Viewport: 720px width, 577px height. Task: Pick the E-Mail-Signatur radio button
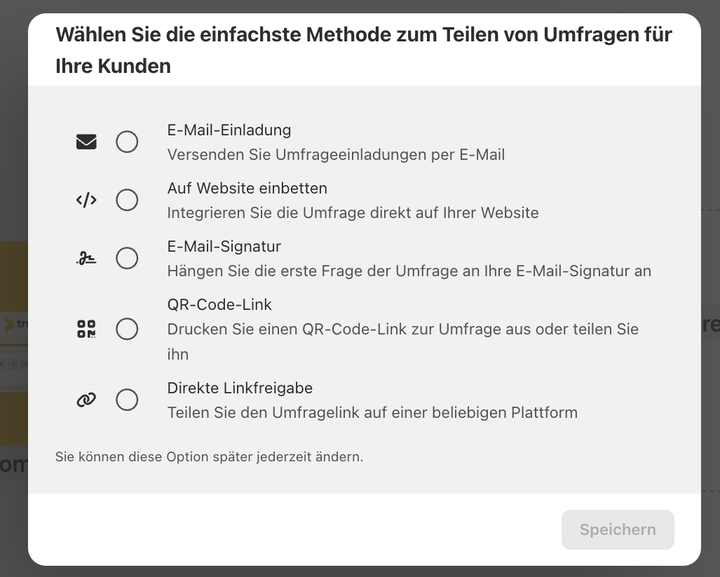(x=127, y=258)
